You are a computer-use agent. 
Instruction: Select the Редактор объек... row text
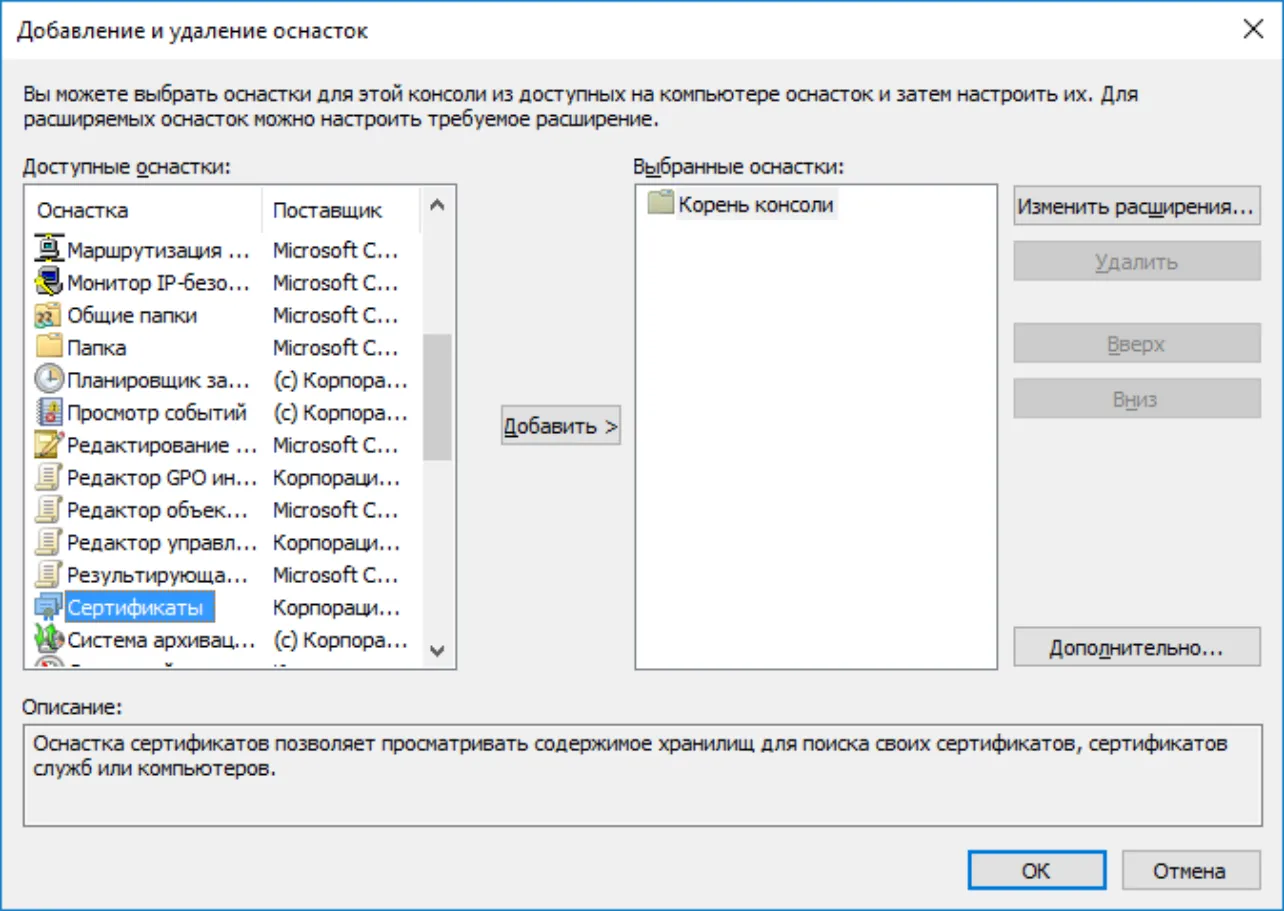[x=157, y=510]
